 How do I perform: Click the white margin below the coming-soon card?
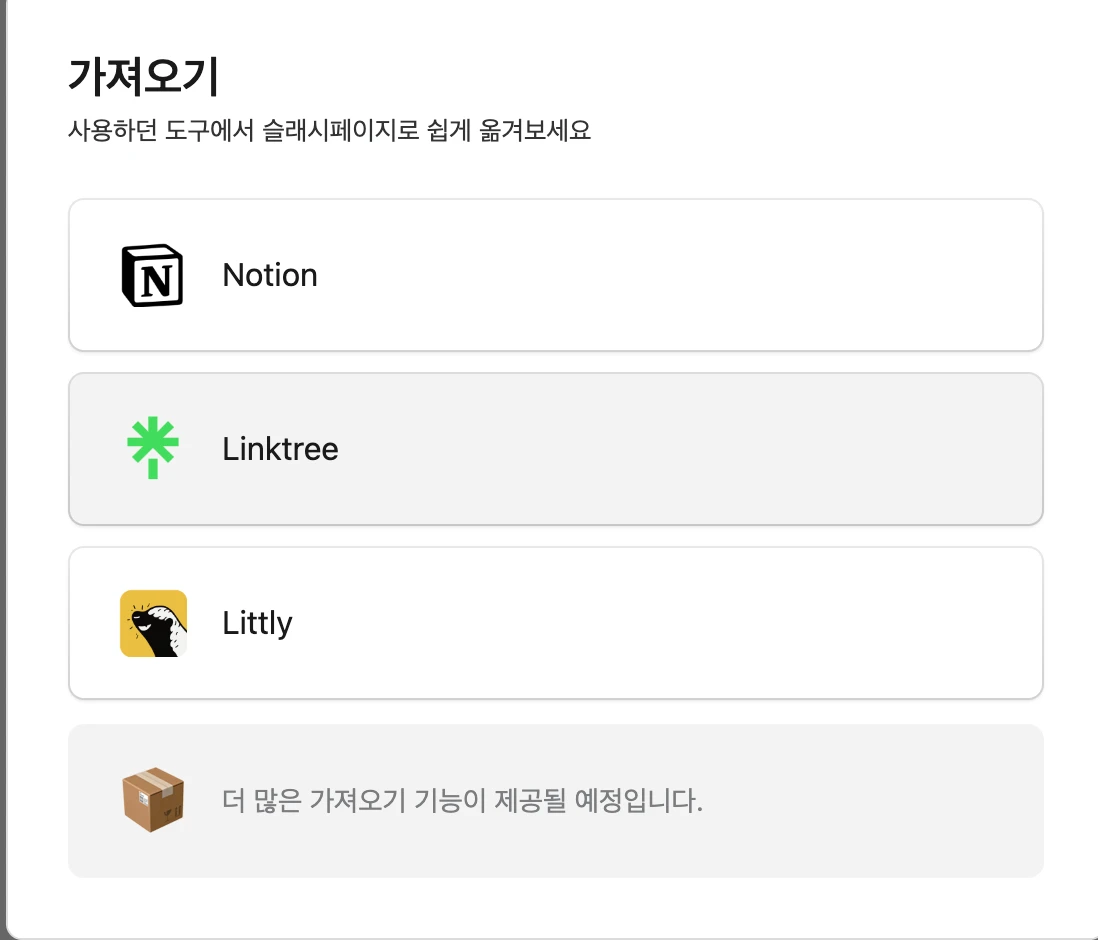pos(556,907)
